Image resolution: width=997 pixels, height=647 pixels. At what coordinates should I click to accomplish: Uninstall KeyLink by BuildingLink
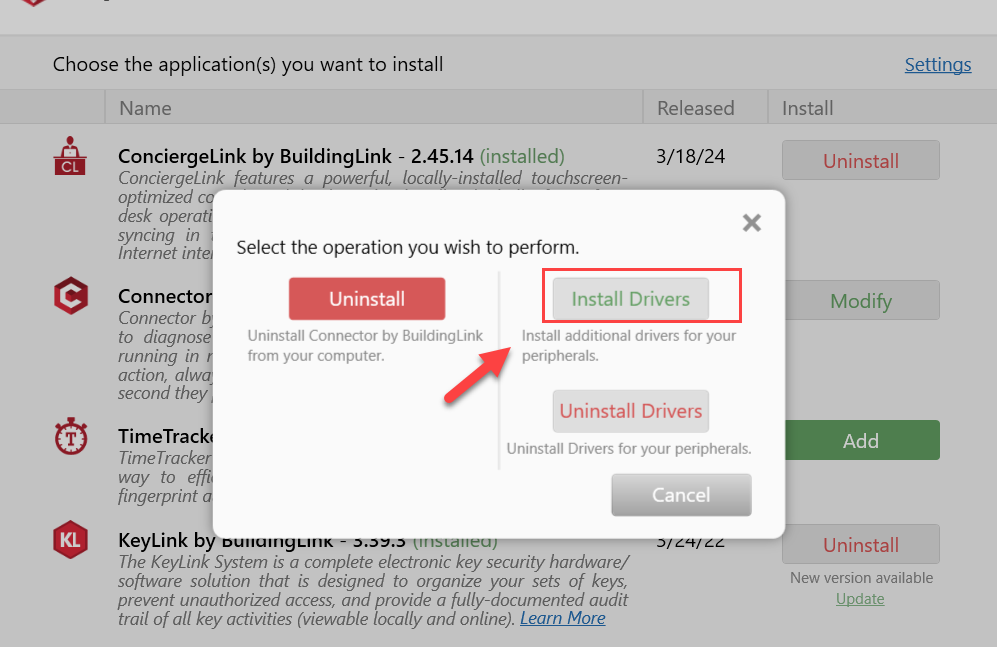pyautogui.click(x=861, y=544)
